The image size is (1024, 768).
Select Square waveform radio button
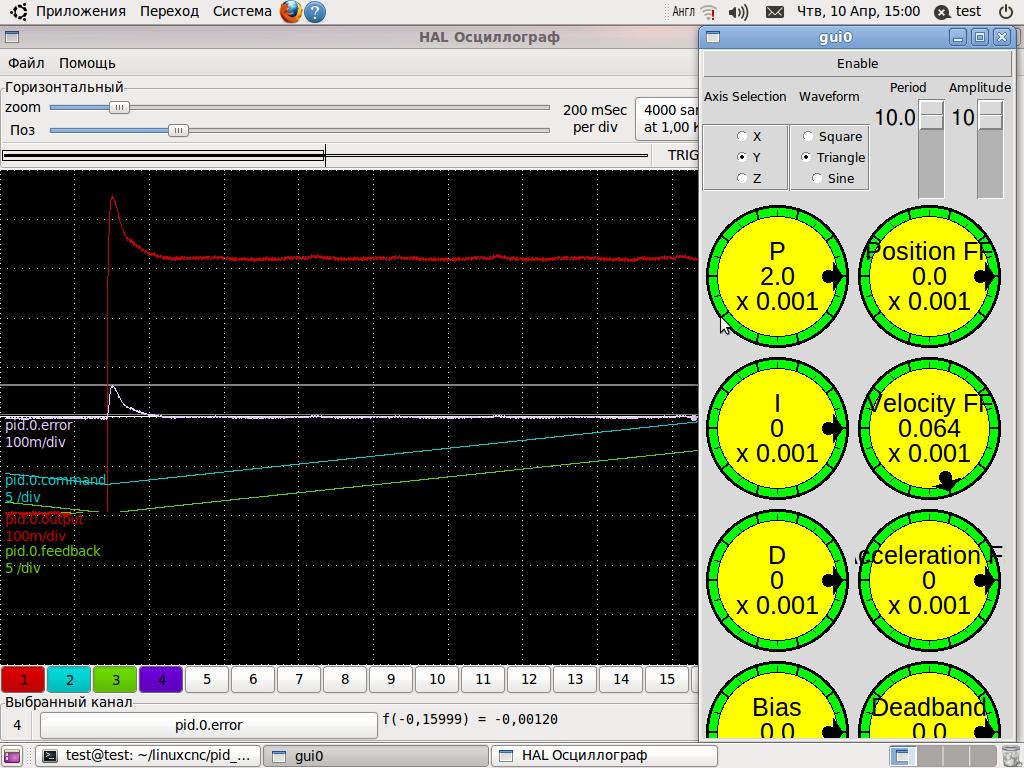click(x=808, y=137)
